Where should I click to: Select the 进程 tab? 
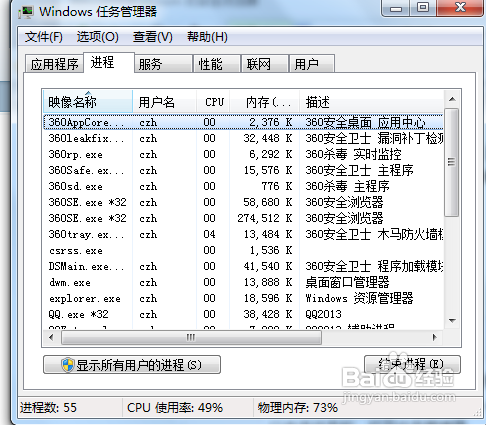(x=109, y=62)
